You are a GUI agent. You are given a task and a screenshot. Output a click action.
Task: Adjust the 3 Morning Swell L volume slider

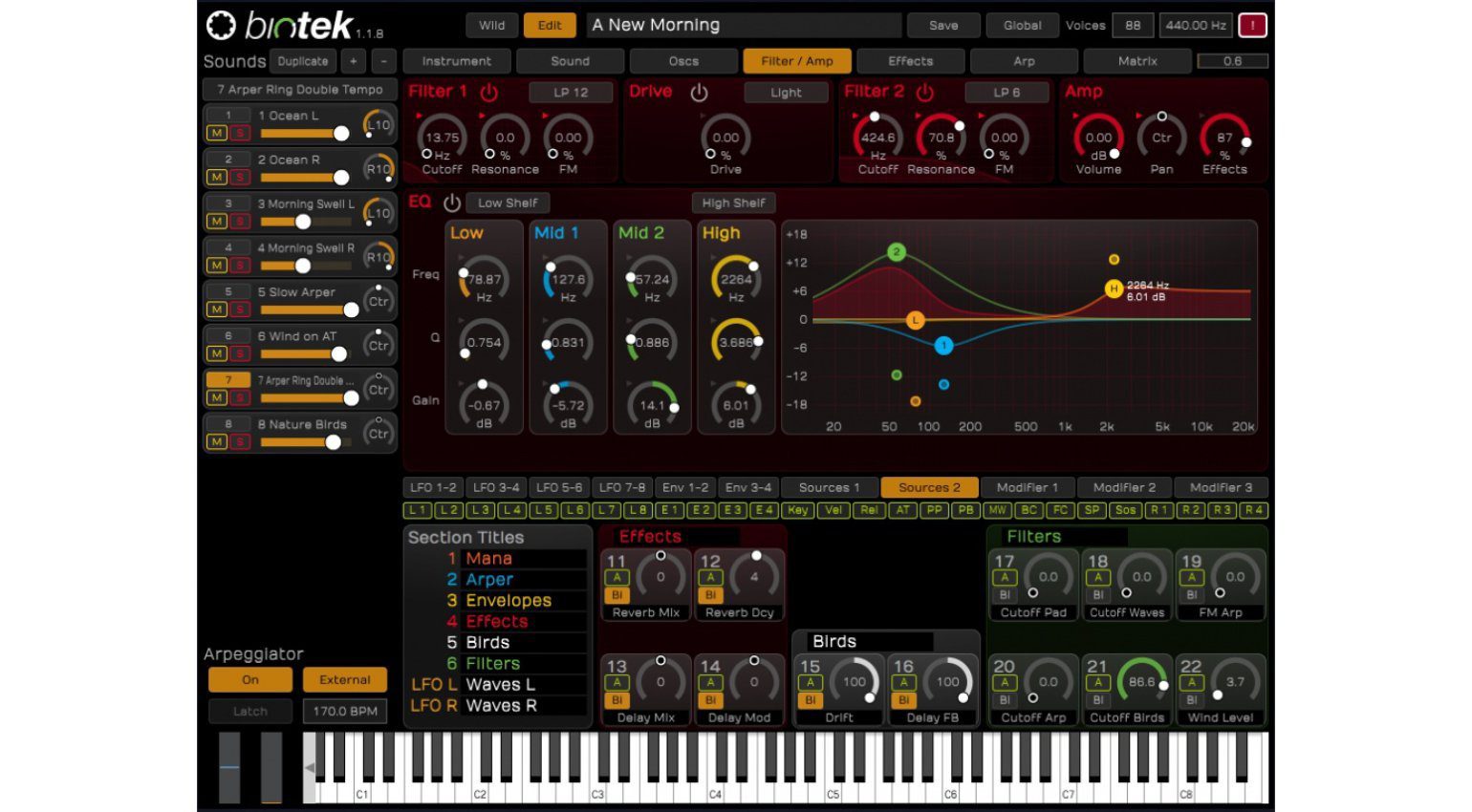point(305,222)
